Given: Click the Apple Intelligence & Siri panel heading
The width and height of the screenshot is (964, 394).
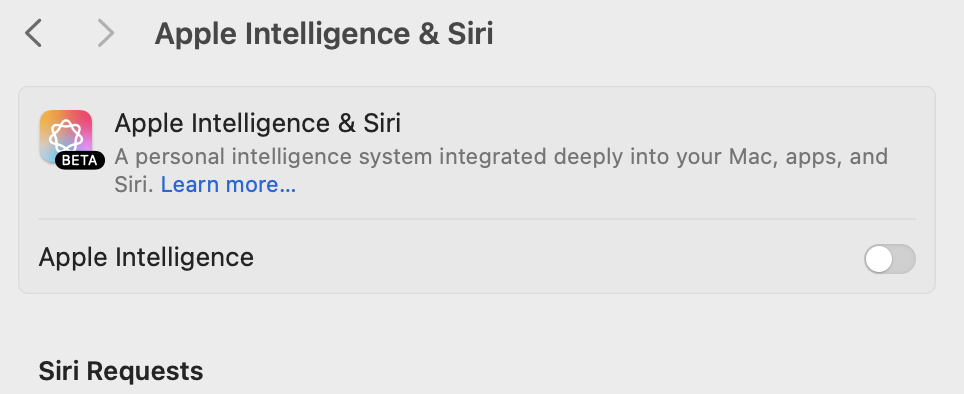Looking at the screenshot, I should pyautogui.click(x=258, y=124).
